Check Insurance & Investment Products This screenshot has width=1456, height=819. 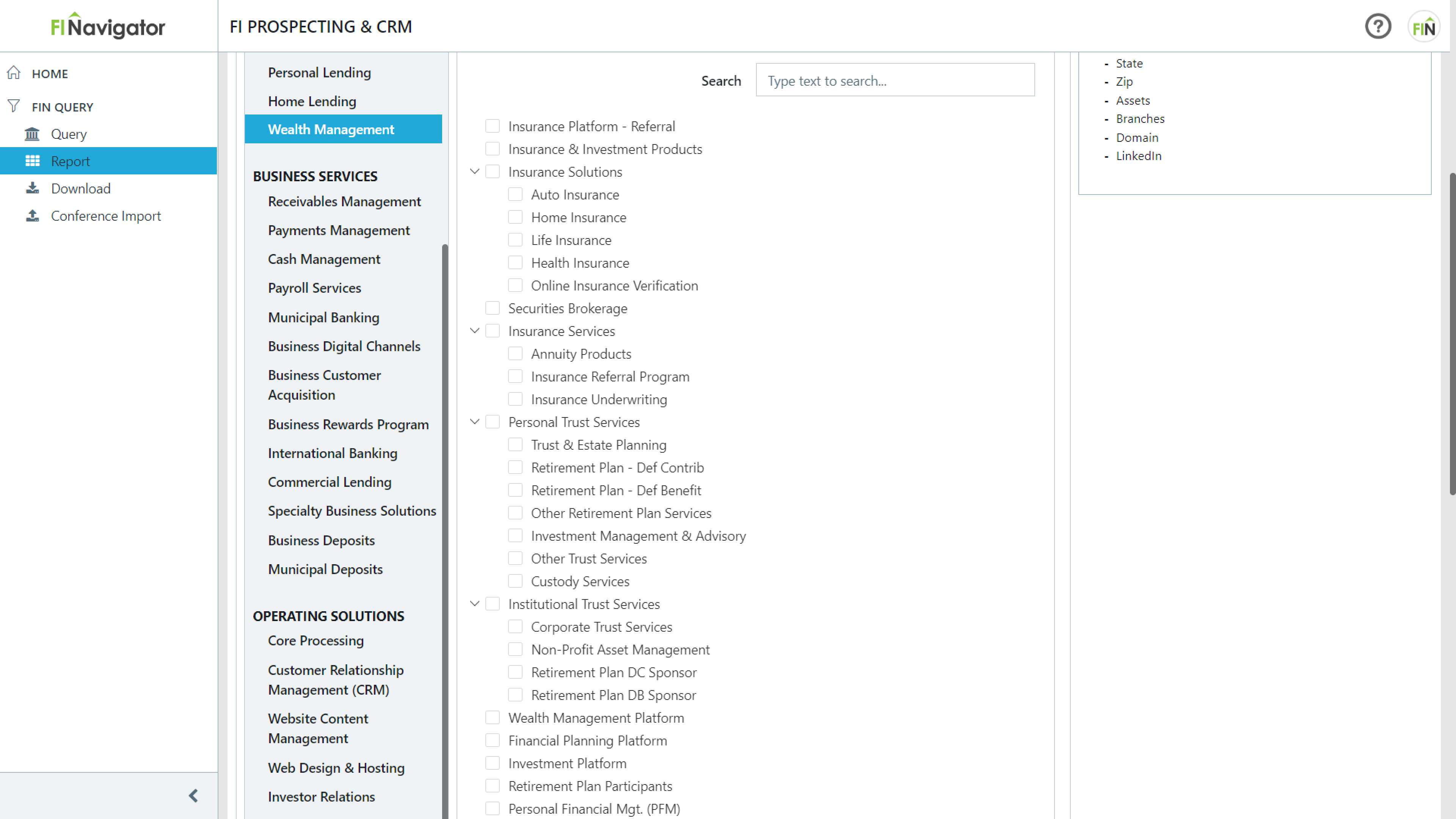(492, 149)
